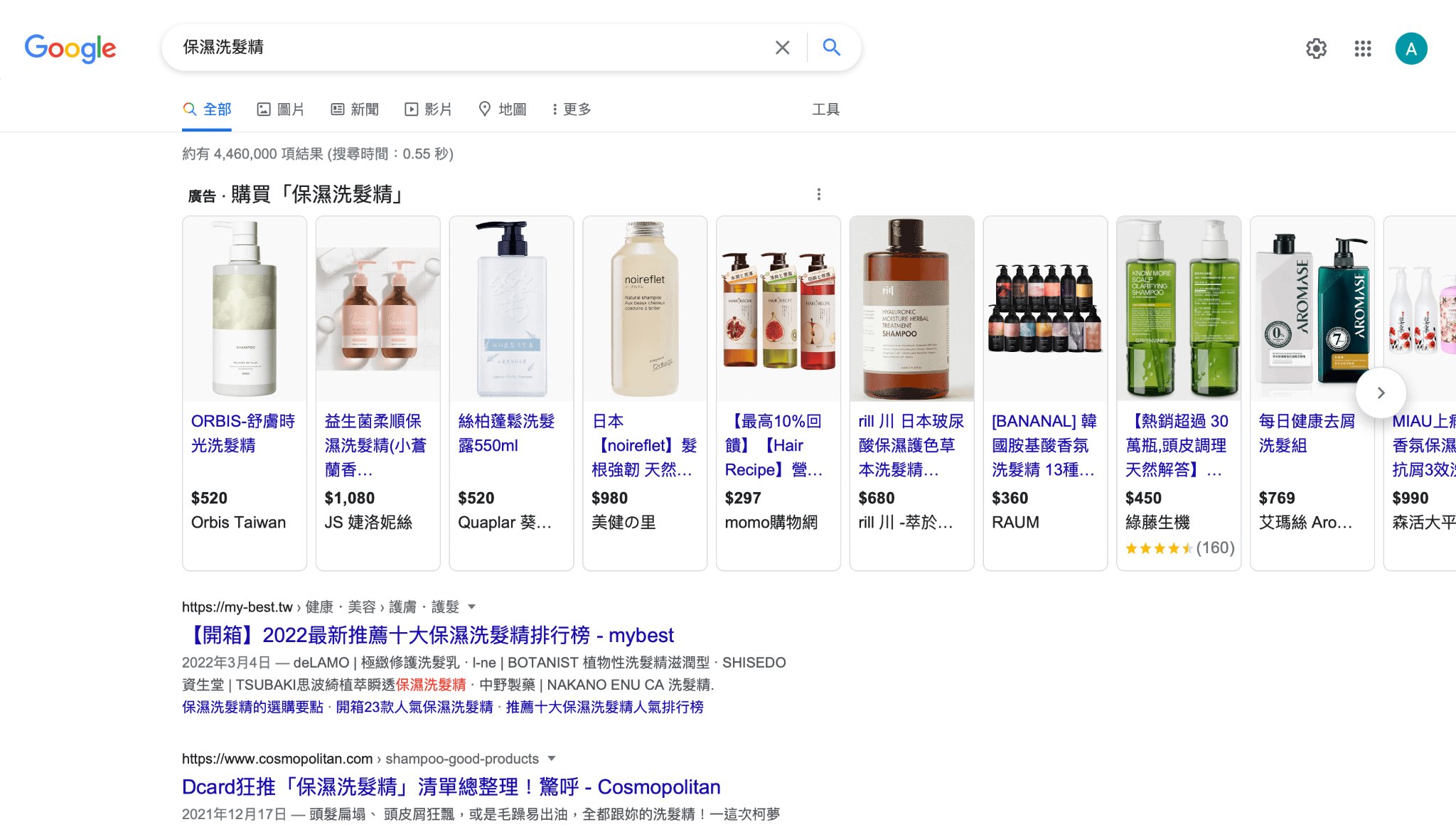Click the momo購物網 seller name
Viewport: 1456px width, 827px height.
pyautogui.click(x=771, y=523)
